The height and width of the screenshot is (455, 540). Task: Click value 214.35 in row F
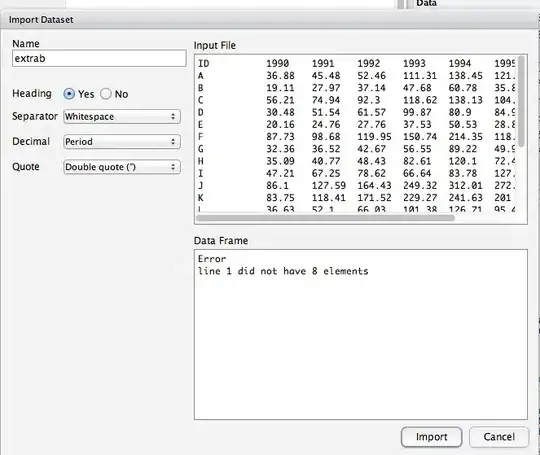pos(465,137)
